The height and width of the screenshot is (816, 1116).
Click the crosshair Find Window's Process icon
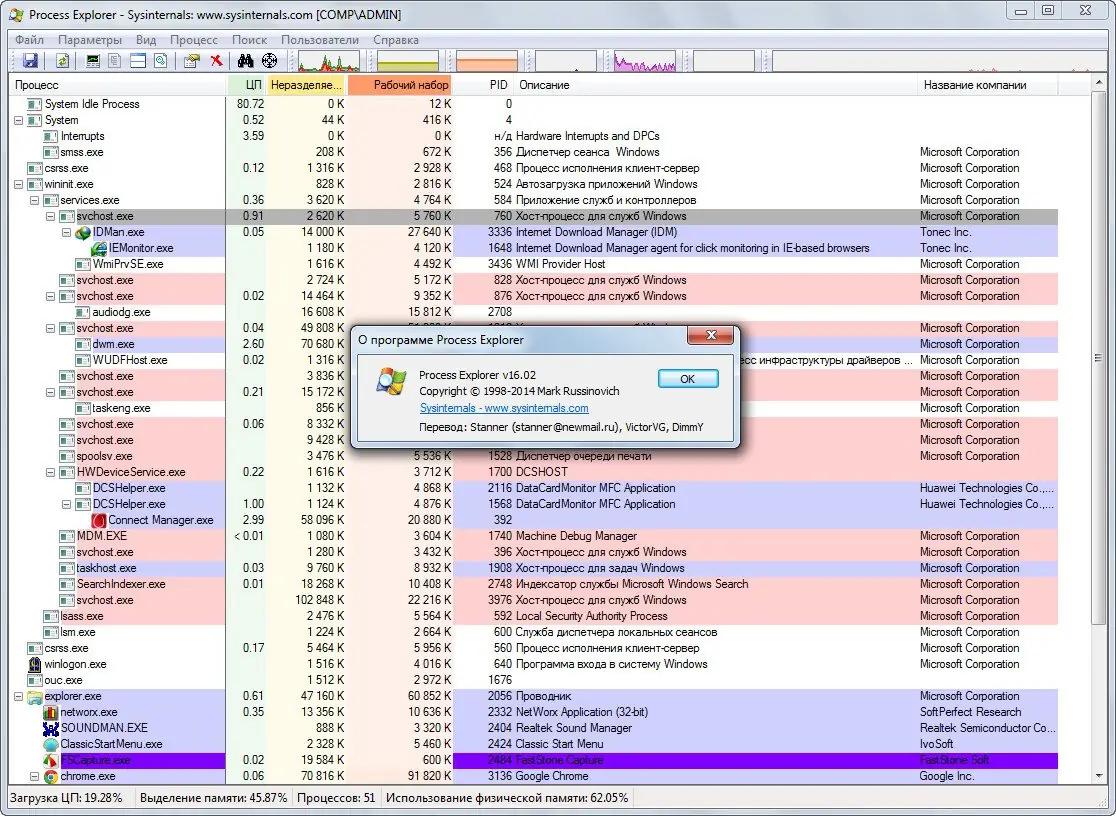pyautogui.click(x=270, y=61)
